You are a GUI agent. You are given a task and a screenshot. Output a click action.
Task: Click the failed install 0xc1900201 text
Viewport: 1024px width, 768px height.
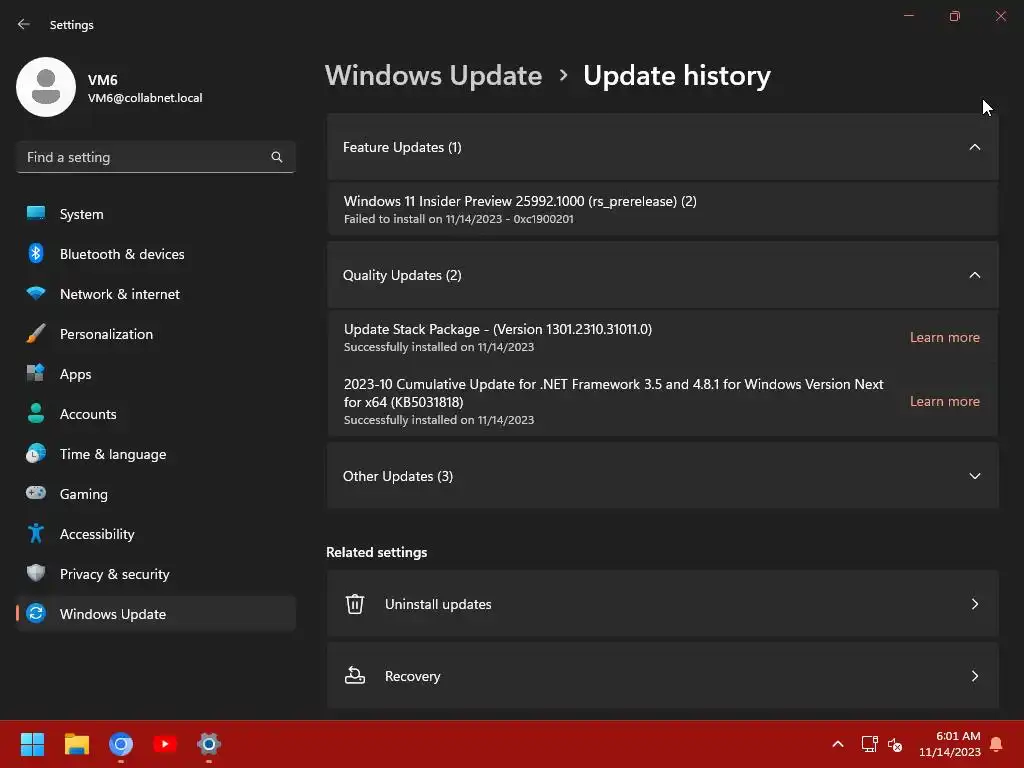tap(458, 219)
